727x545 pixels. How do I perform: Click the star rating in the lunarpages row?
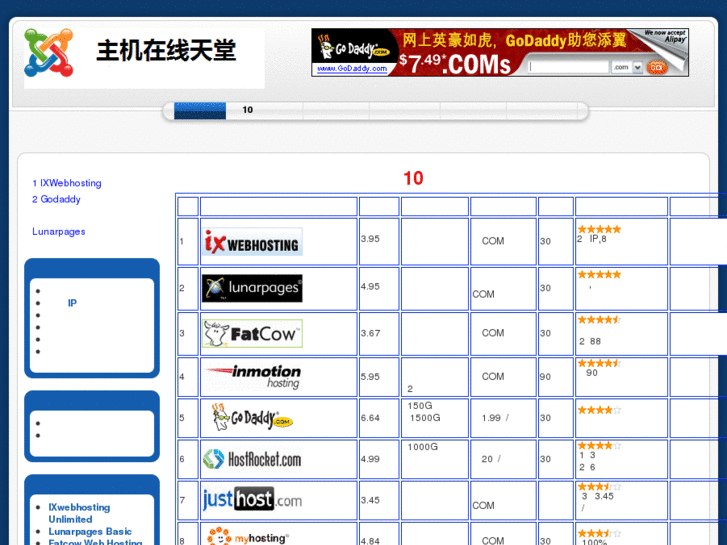(599, 275)
